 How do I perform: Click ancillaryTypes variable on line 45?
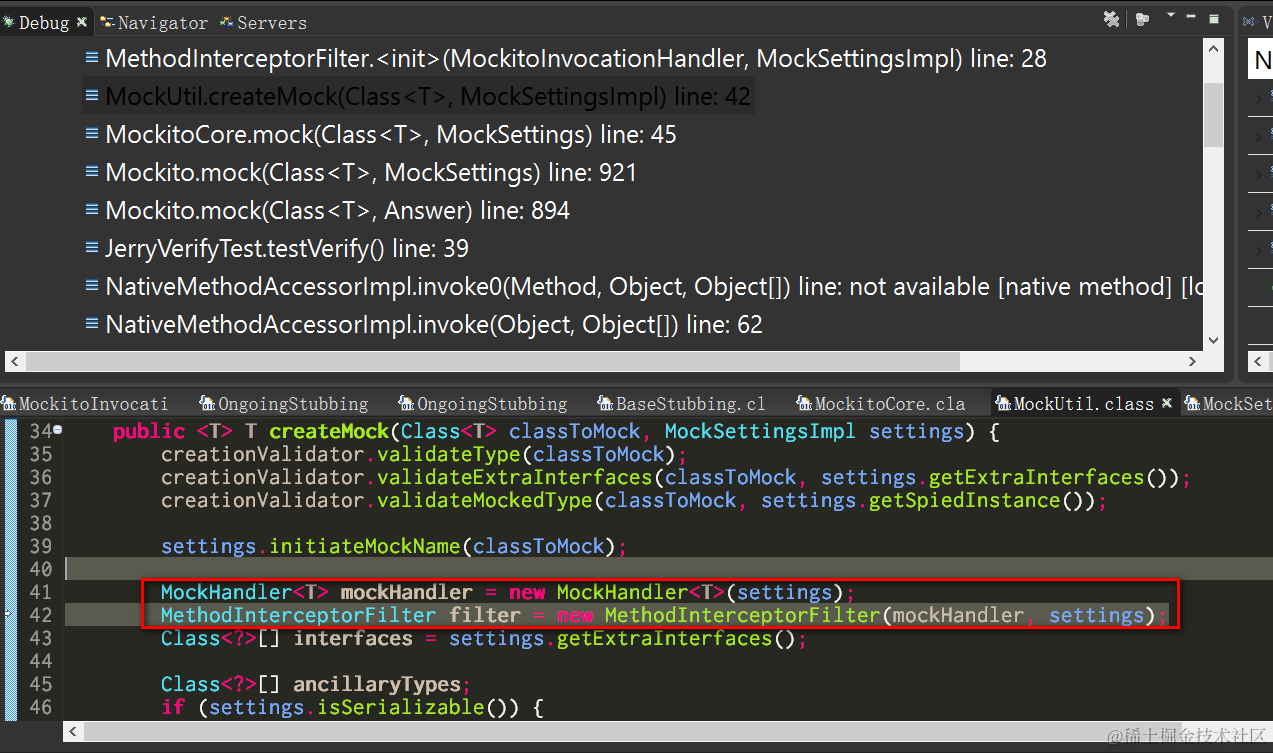tap(377, 685)
